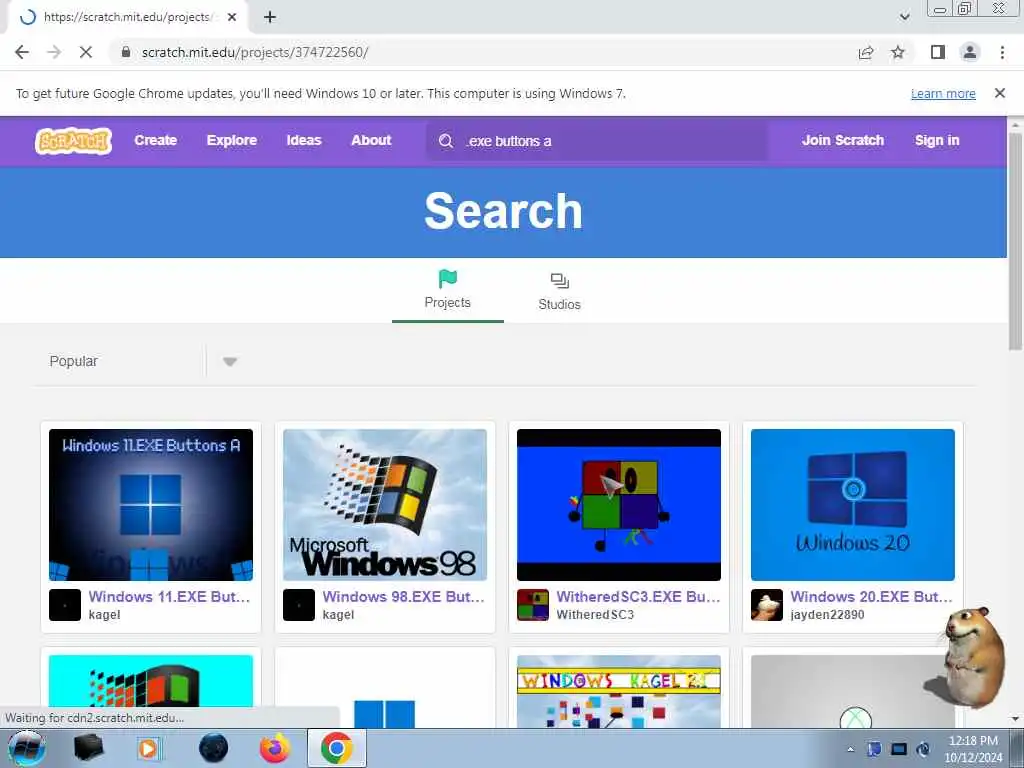Launch the media player taskbar icon
The height and width of the screenshot is (768, 1024).
(149, 748)
